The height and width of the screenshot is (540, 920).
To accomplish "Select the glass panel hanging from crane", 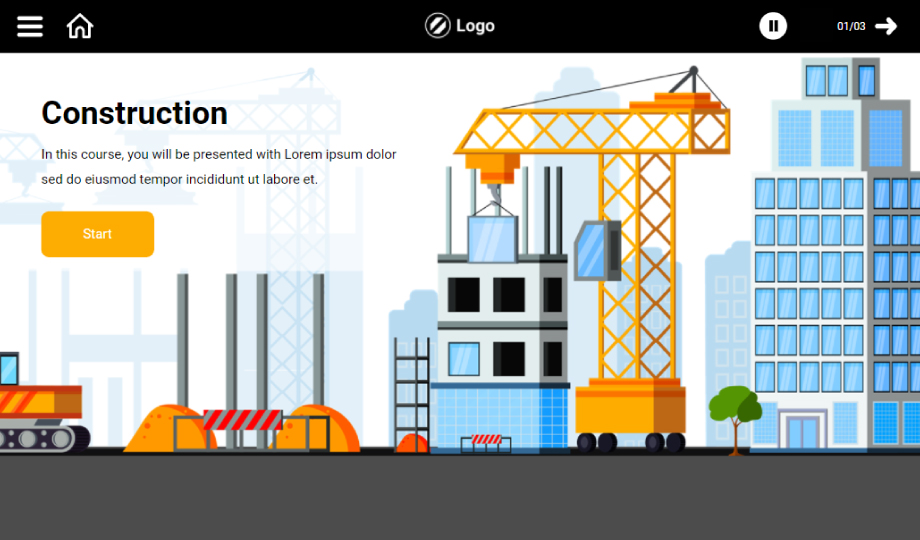I will (x=492, y=239).
